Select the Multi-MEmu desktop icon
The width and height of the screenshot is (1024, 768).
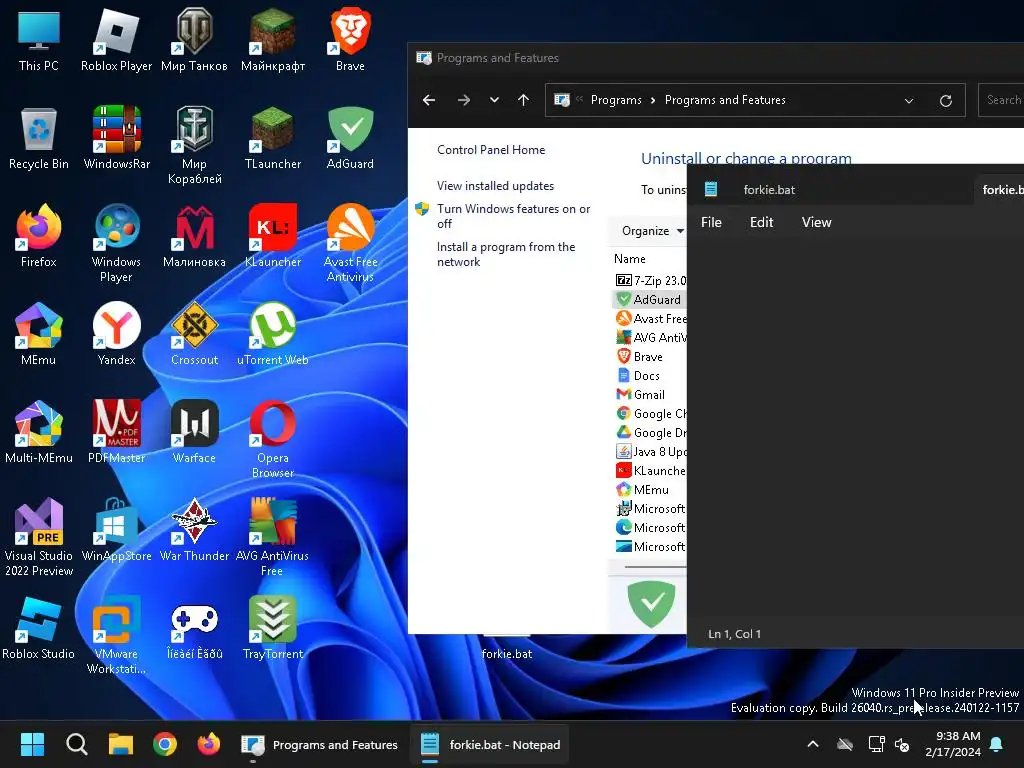click(x=39, y=432)
